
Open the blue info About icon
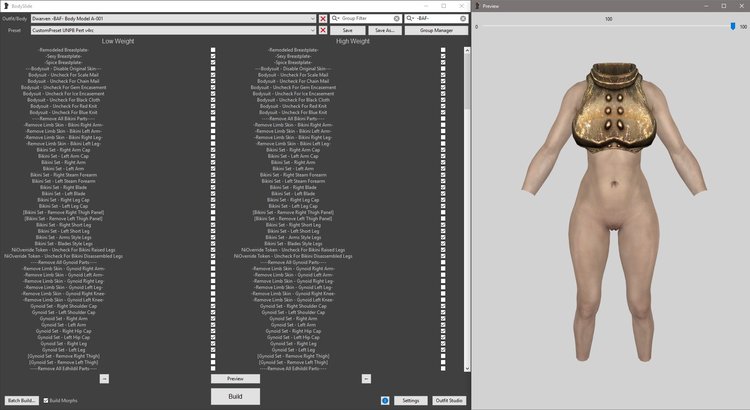tap(385, 400)
